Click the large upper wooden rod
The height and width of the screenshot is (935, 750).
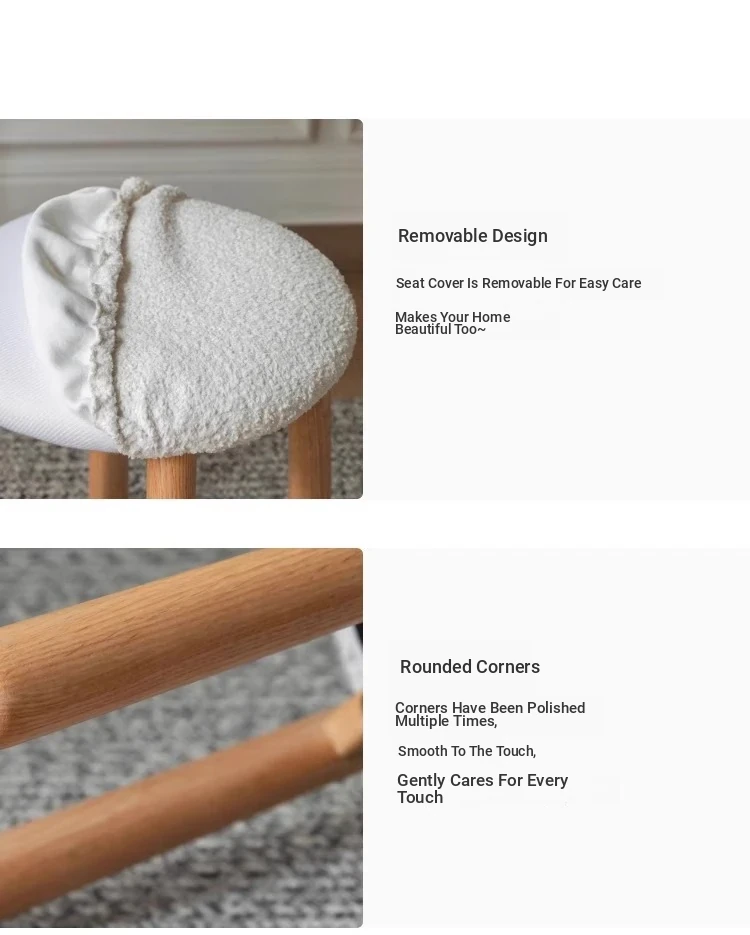click(179, 644)
